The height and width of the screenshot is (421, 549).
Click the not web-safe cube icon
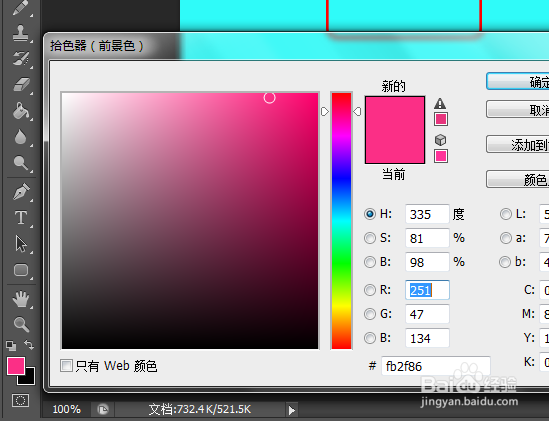440,140
